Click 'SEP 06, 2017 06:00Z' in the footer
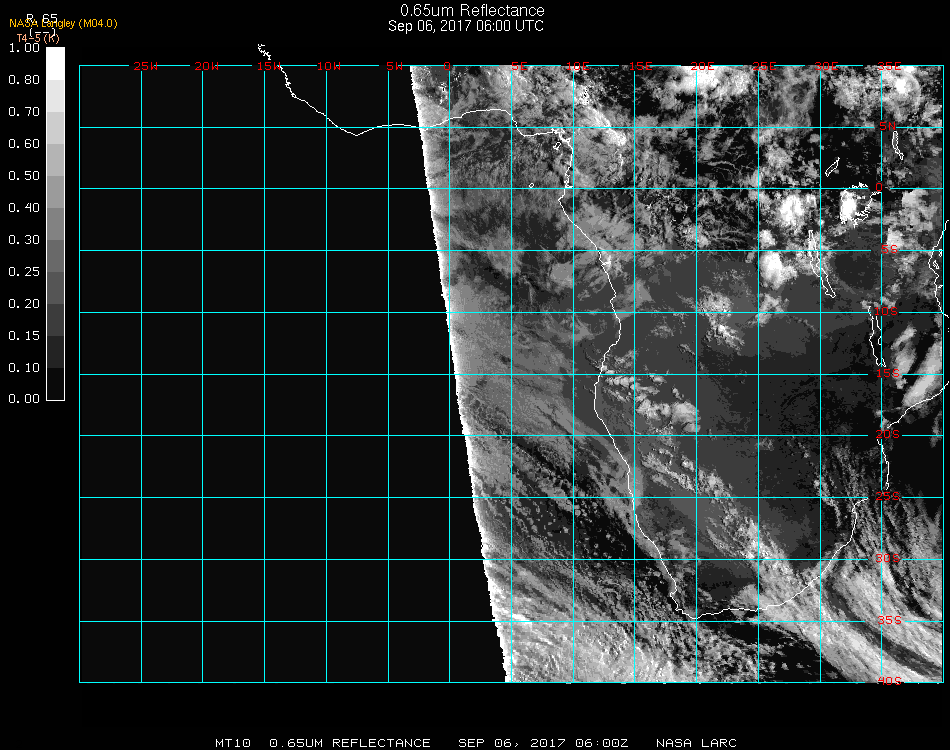The width and height of the screenshot is (950, 750). click(x=543, y=743)
